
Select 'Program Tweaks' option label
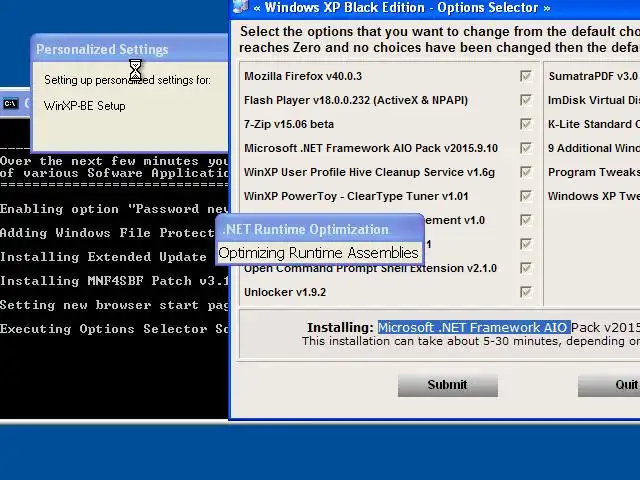(594, 172)
